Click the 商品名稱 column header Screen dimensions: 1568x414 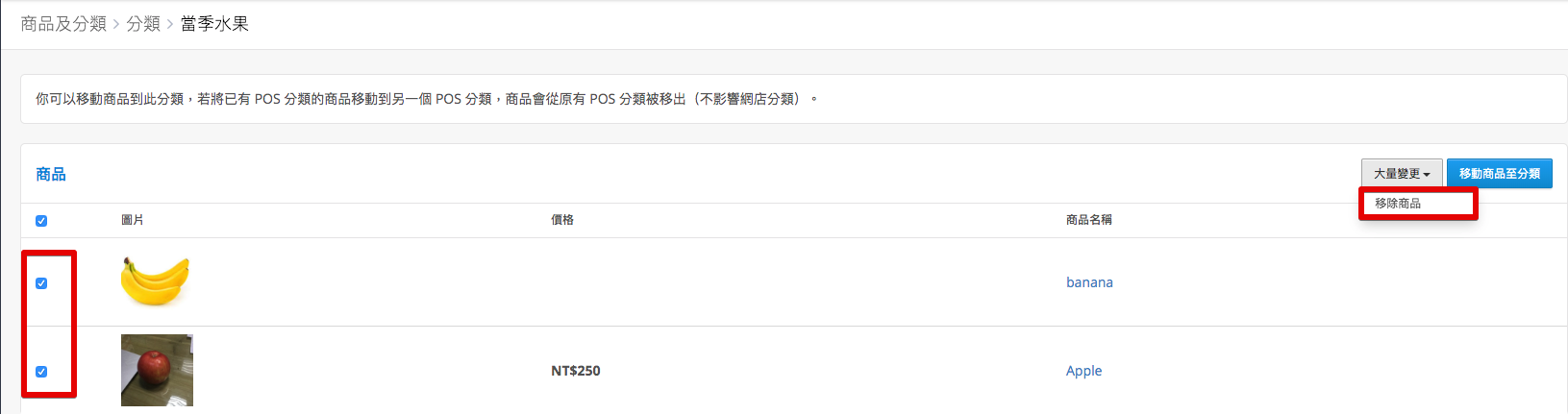coord(1089,220)
